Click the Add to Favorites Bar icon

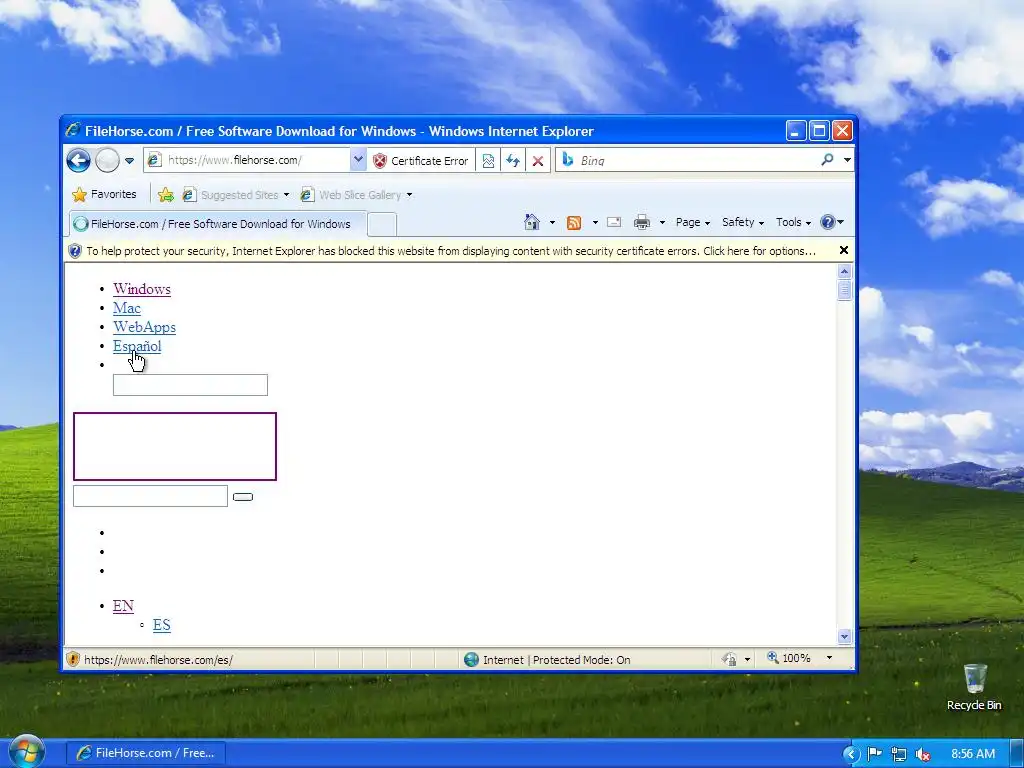(x=166, y=195)
